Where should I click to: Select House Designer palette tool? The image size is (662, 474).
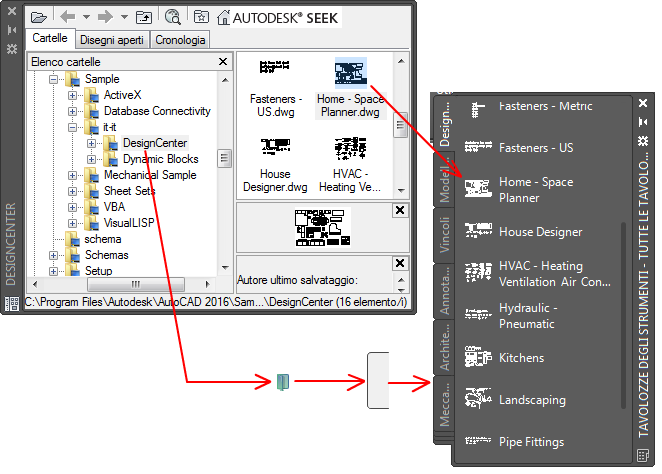[x=524, y=231]
